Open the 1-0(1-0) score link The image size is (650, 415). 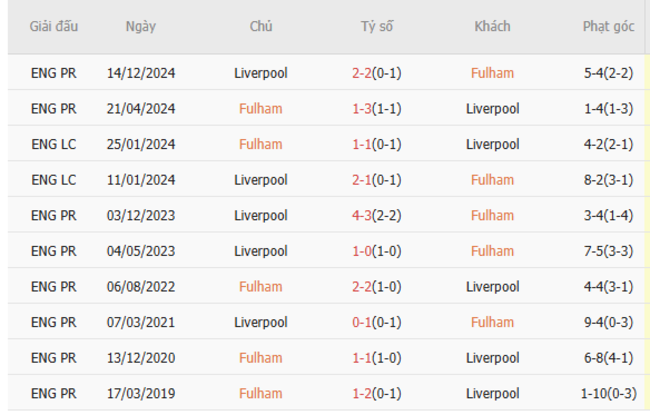(x=377, y=251)
